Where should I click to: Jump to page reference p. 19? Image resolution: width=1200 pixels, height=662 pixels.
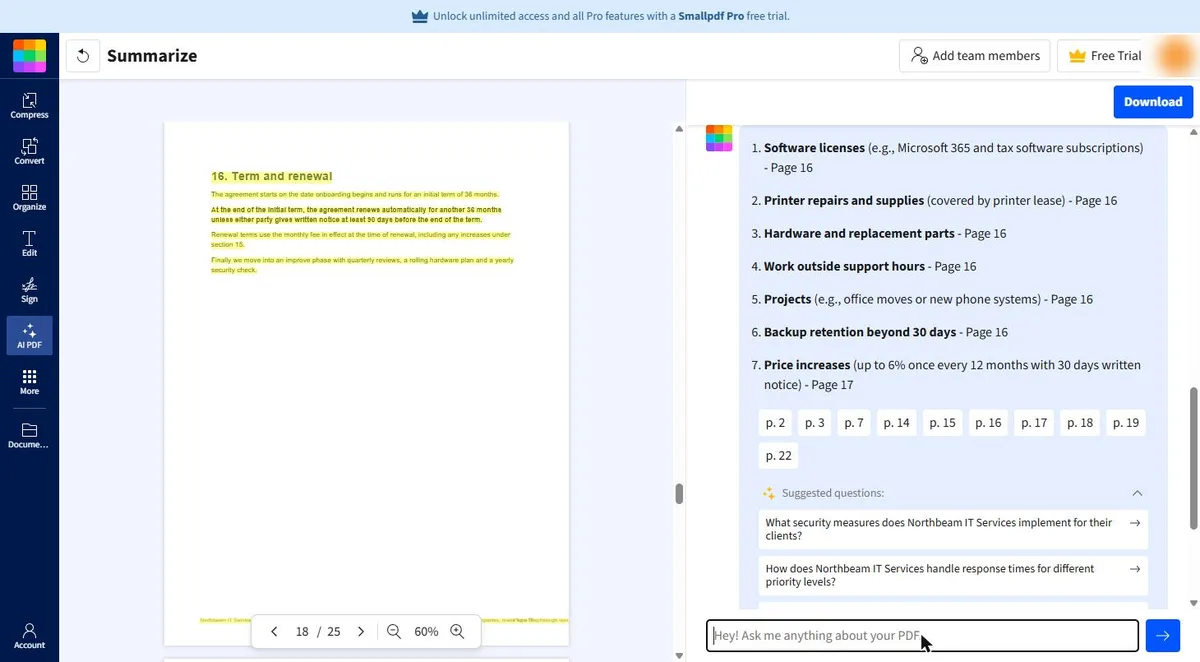1126,423
